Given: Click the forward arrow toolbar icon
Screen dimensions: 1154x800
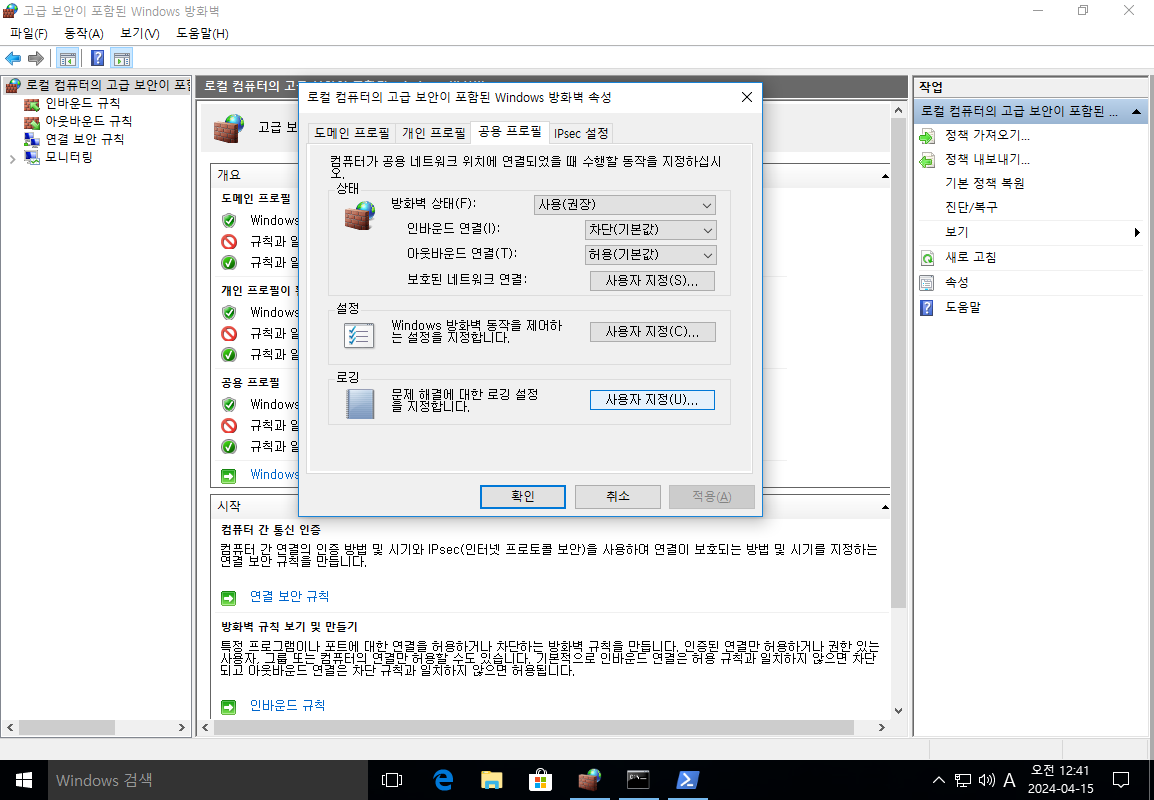Looking at the screenshot, I should coord(35,58).
